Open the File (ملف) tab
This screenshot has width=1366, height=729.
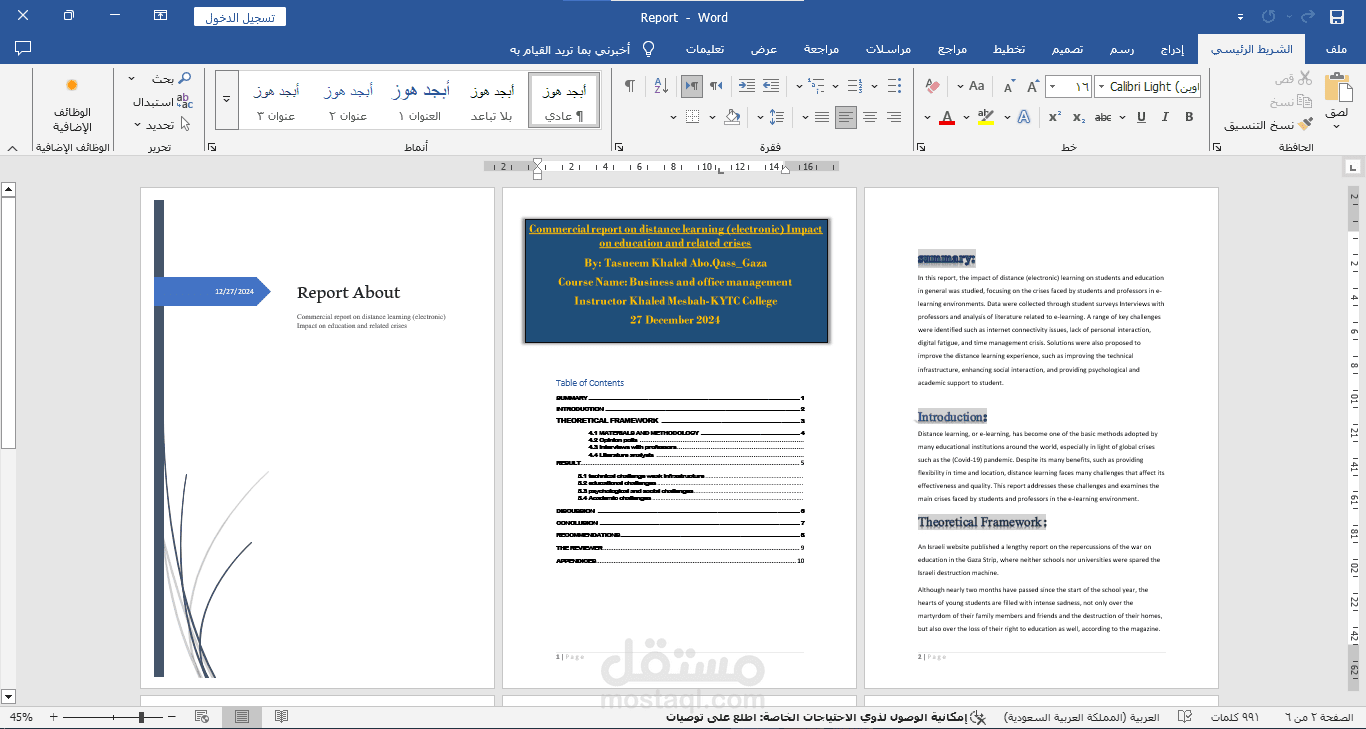pos(1335,49)
